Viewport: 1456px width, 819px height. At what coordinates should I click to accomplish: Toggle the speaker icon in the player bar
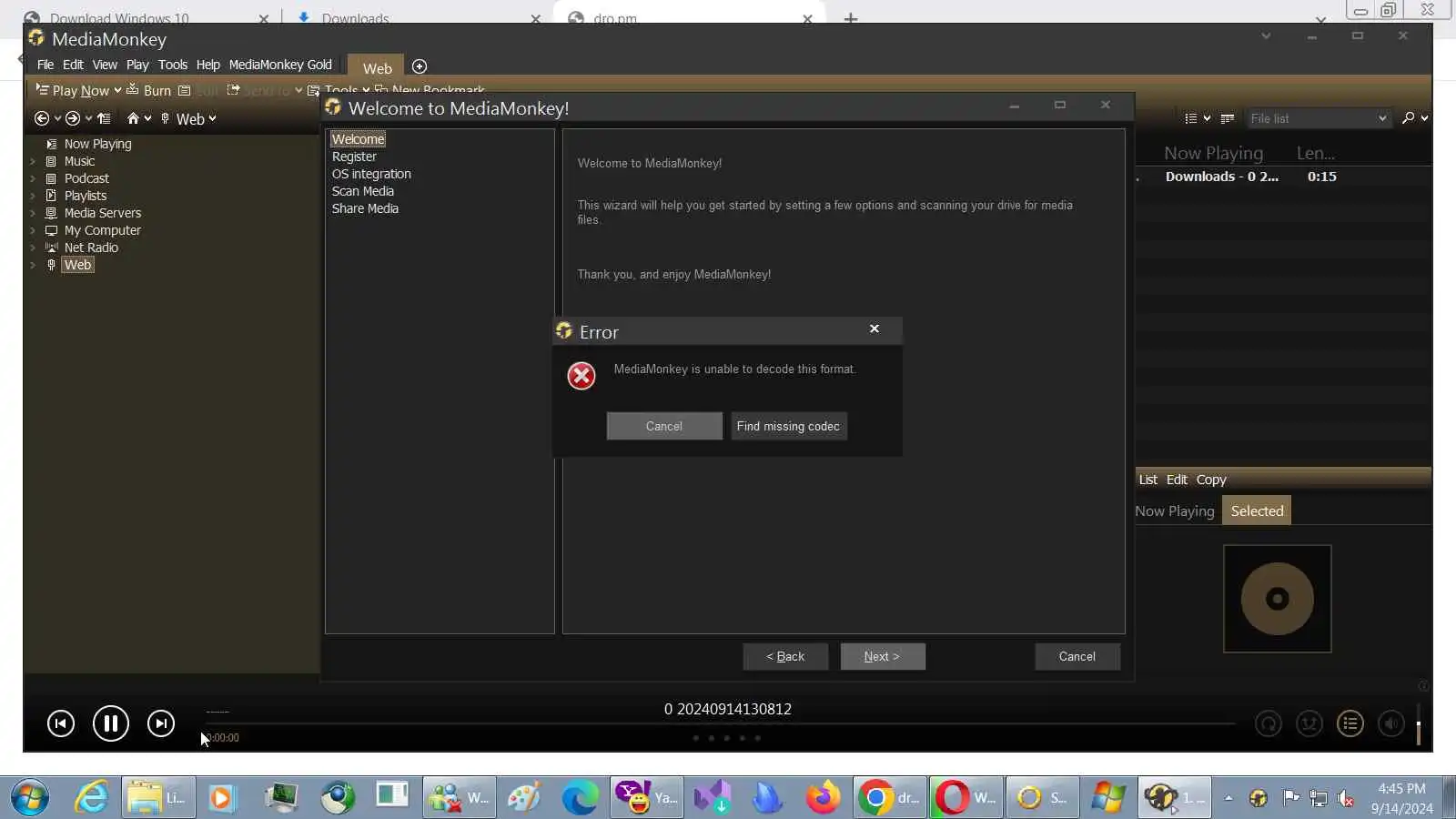coord(1391,723)
